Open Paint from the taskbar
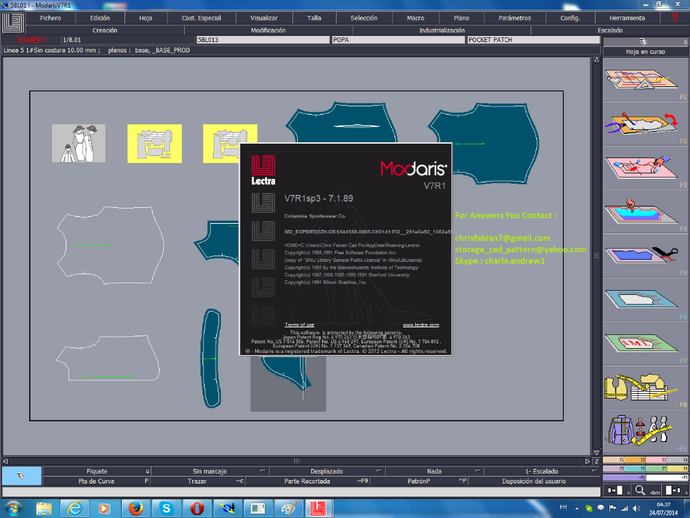Viewport: 690px width, 518px height. click(x=288, y=509)
